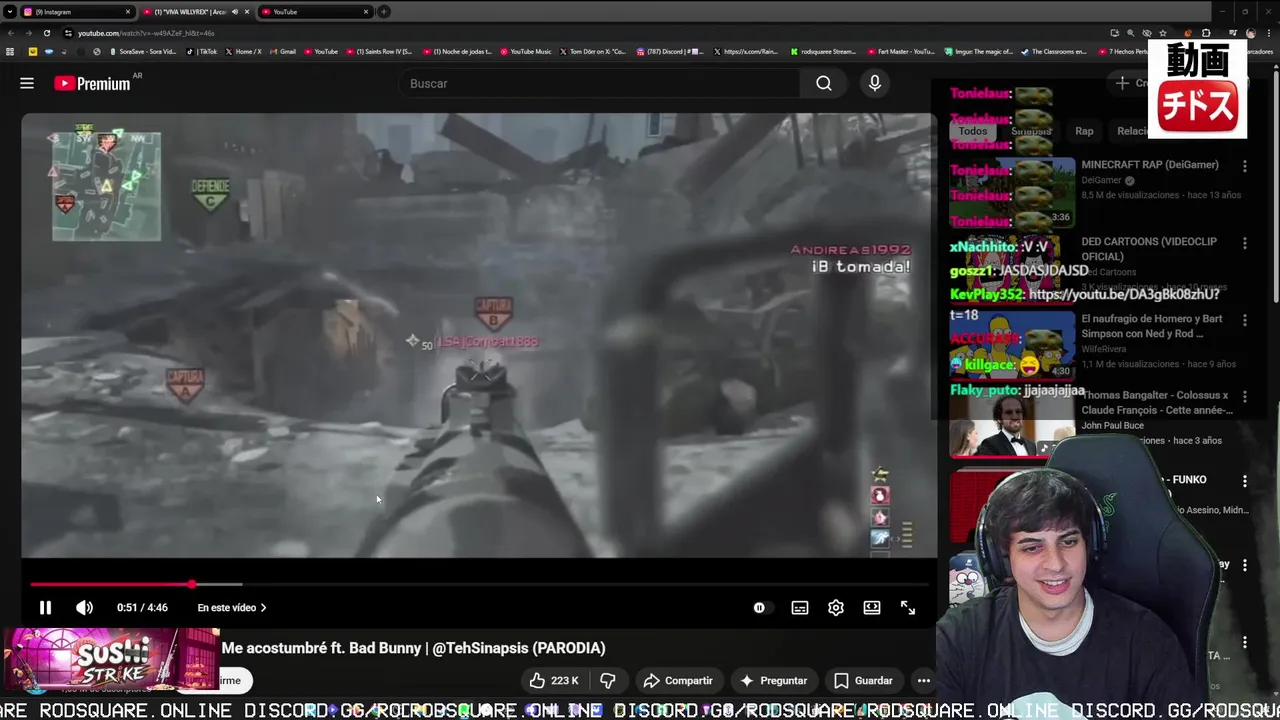Open the video title 'Me acostumbré ft. Bad Bunny'
The height and width of the screenshot is (720, 1280).
pyautogui.click(x=414, y=648)
